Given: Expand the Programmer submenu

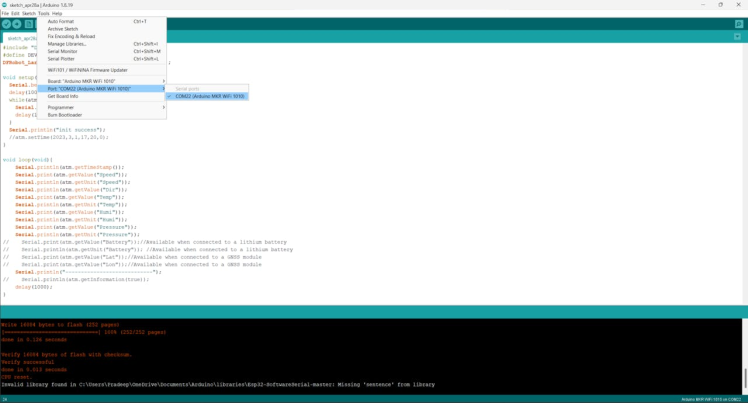Looking at the screenshot, I should [102, 107].
